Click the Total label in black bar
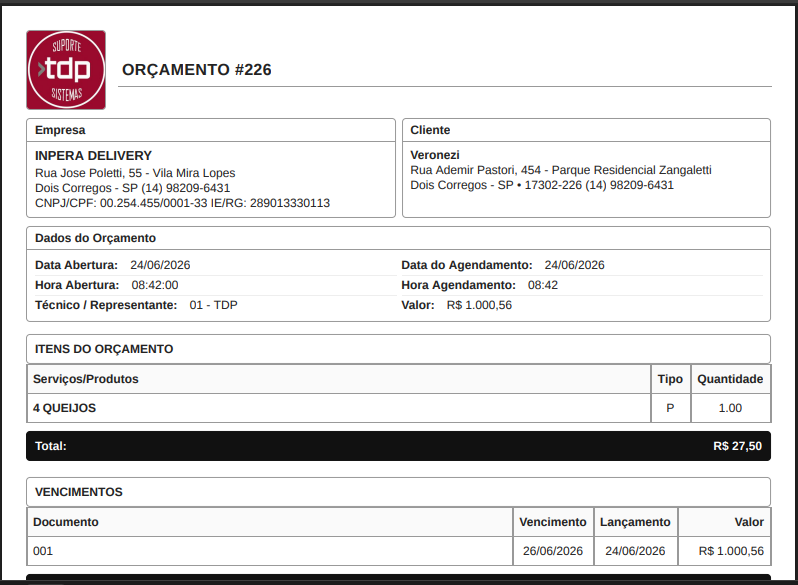Screen dimensions: 798x585 click(x=50, y=446)
